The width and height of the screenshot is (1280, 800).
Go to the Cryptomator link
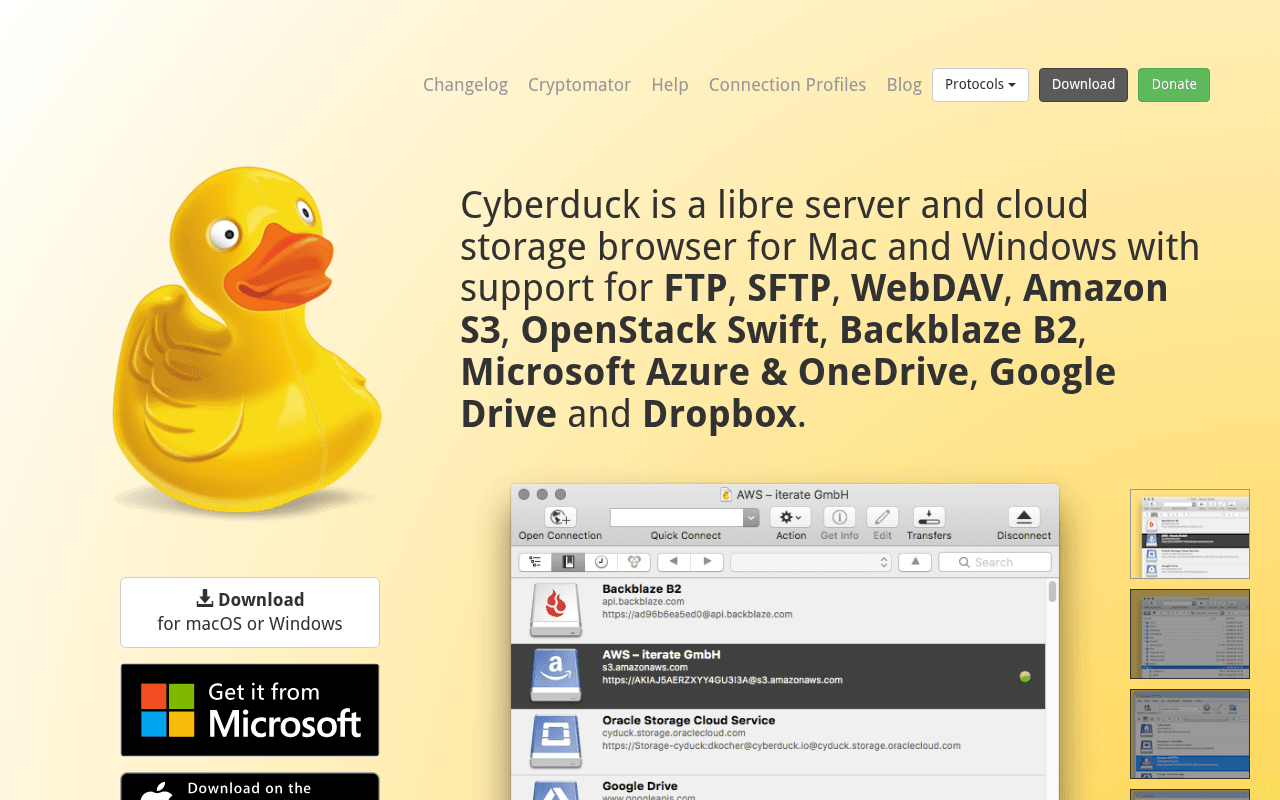pyautogui.click(x=579, y=85)
